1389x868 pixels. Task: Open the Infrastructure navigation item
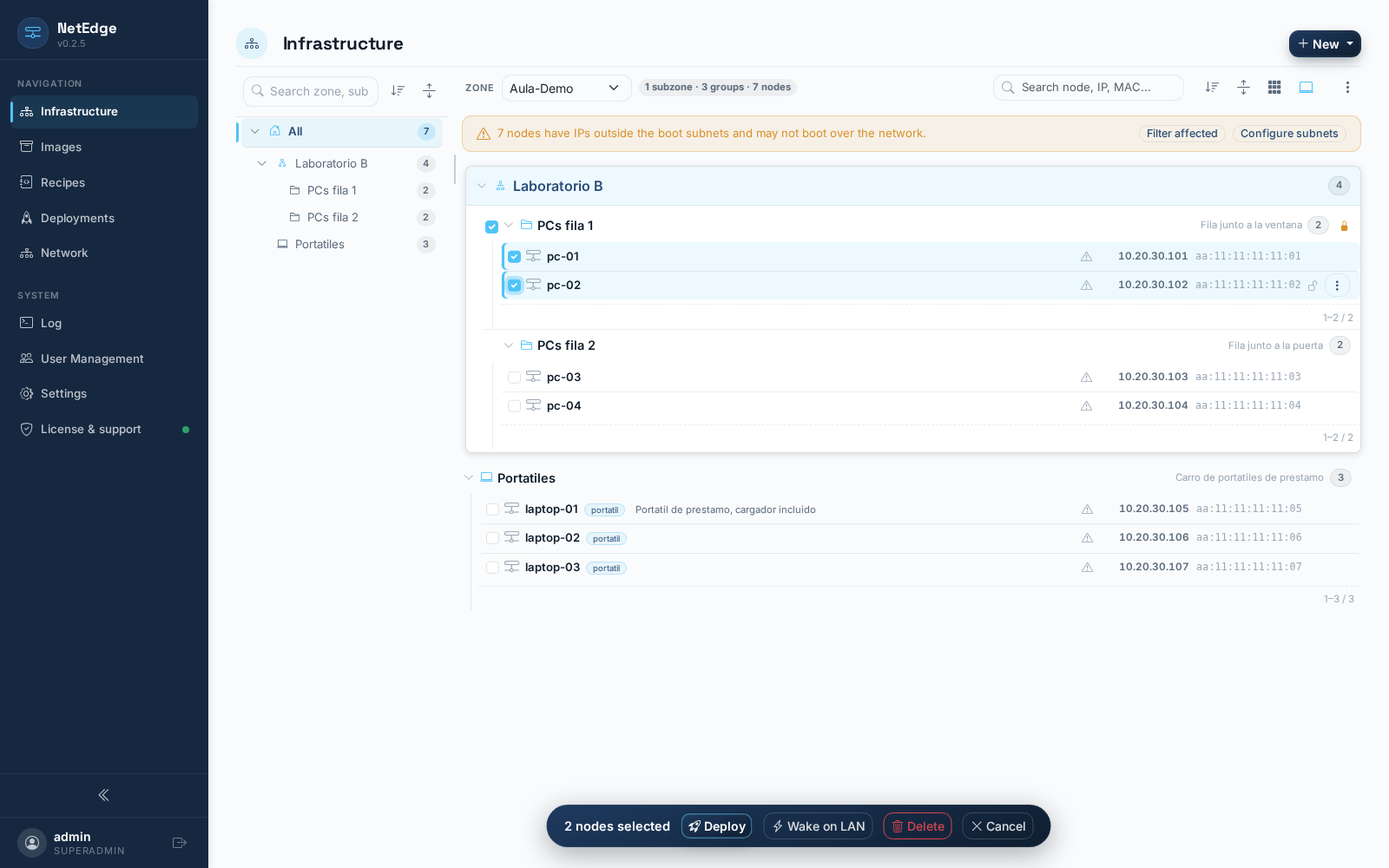pyautogui.click(x=104, y=112)
